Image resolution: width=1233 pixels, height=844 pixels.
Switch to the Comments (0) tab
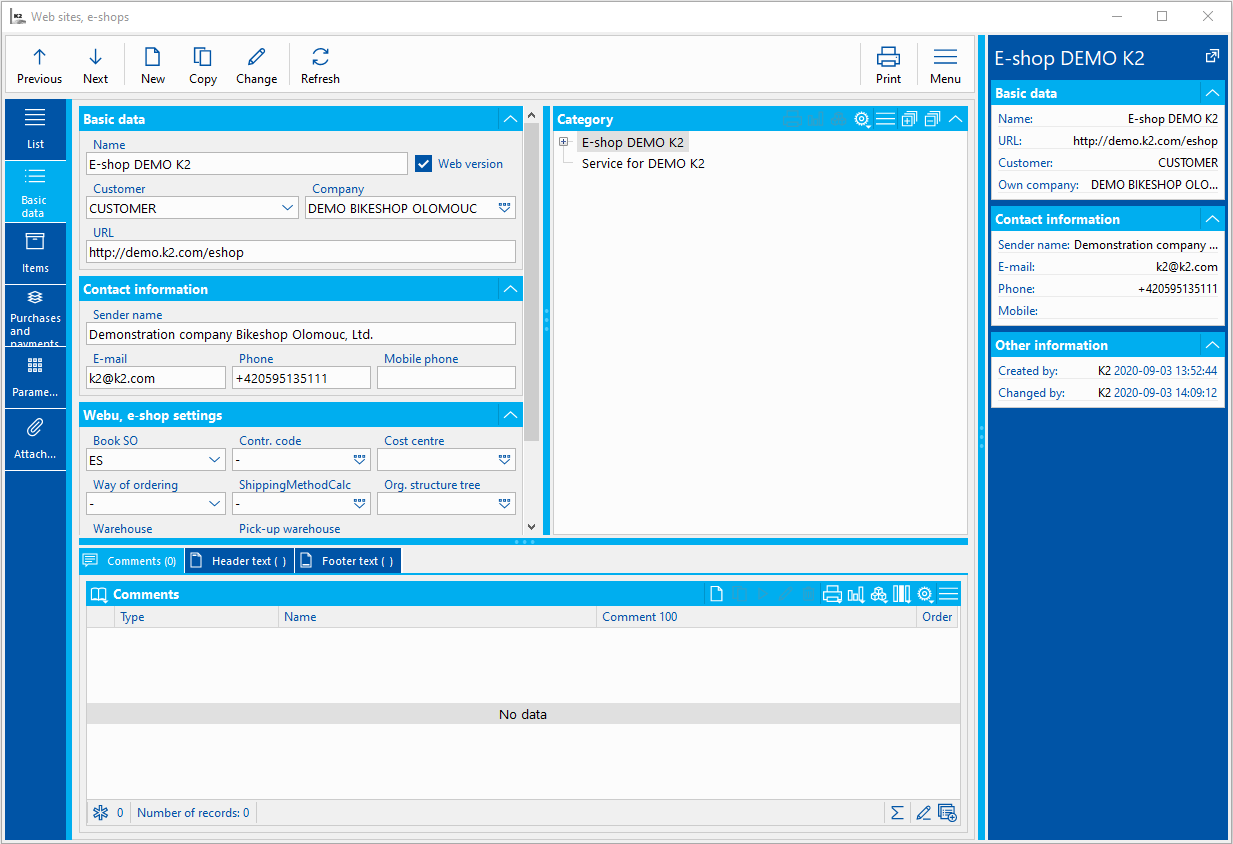(131, 561)
